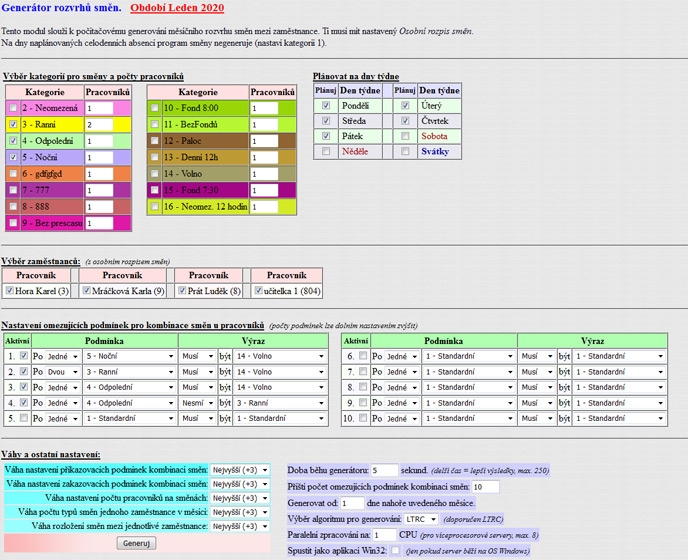Enable category 2 - Neomezená checkbox

14,108
